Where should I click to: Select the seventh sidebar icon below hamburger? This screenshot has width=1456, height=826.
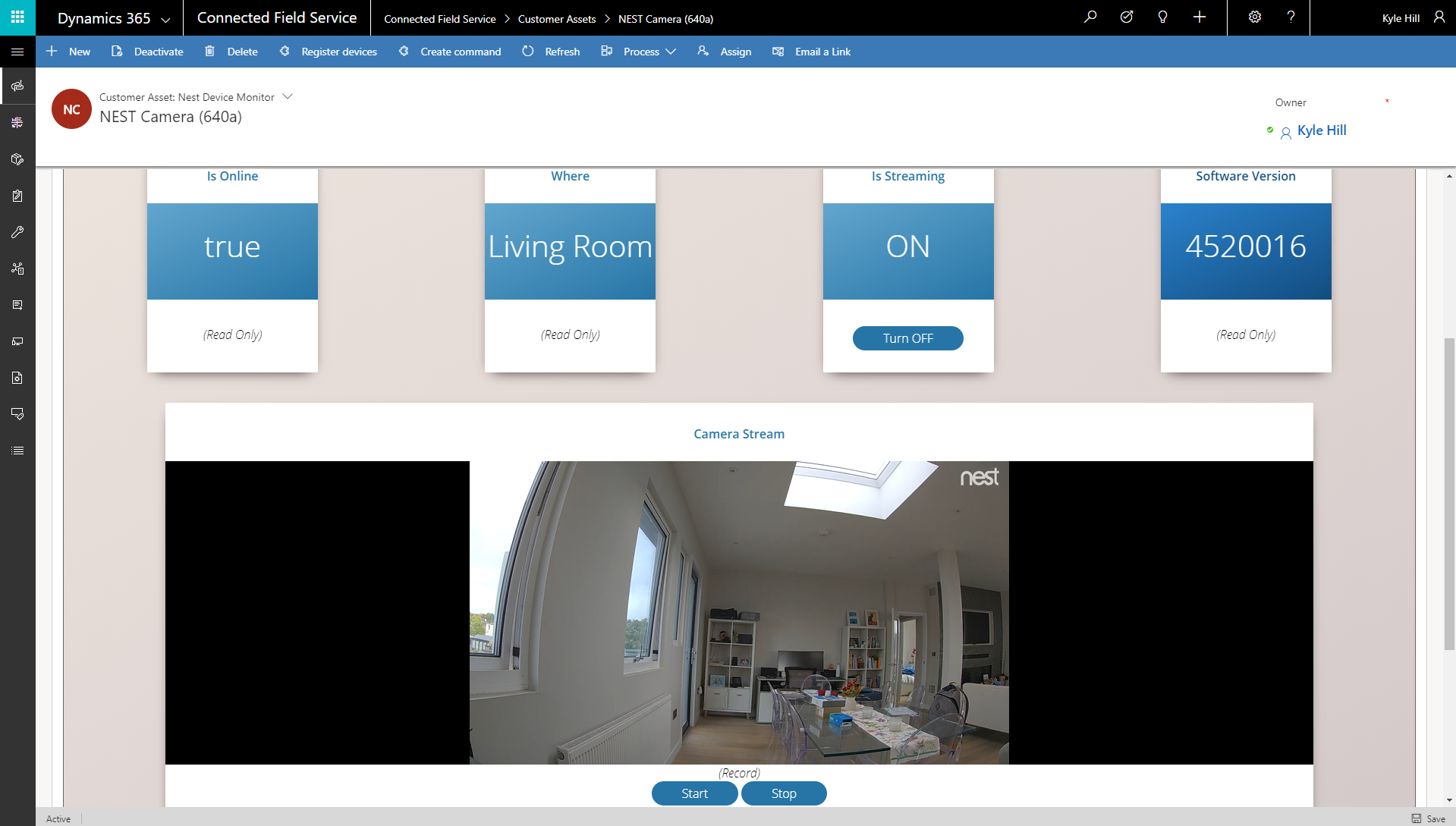pyautogui.click(x=17, y=304)
